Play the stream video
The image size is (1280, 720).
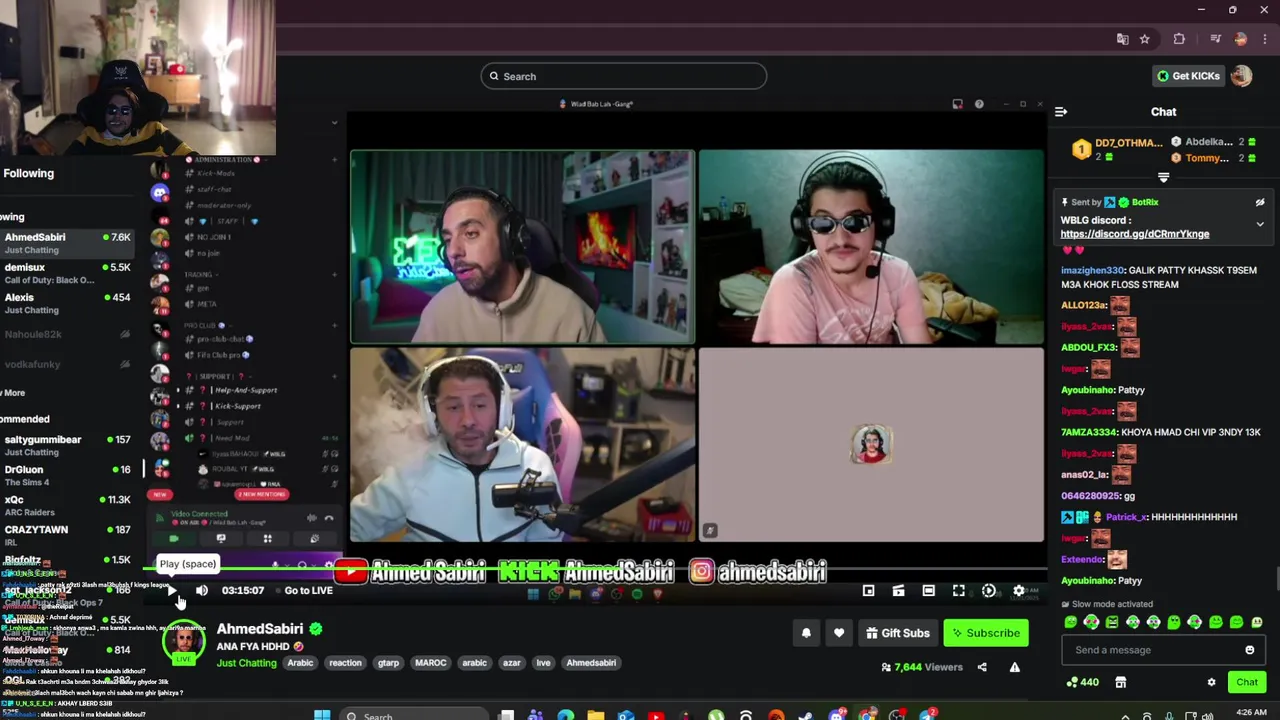pos(172,591)
